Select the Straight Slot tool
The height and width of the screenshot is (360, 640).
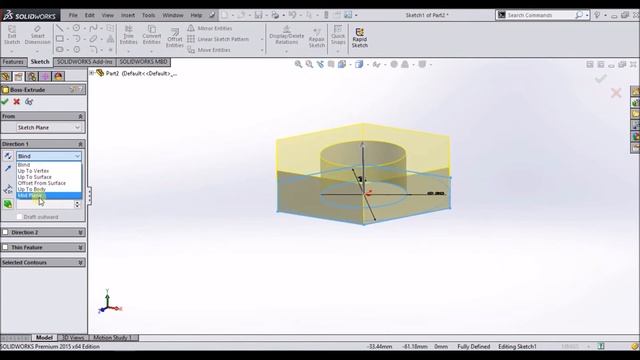(60, 49)
